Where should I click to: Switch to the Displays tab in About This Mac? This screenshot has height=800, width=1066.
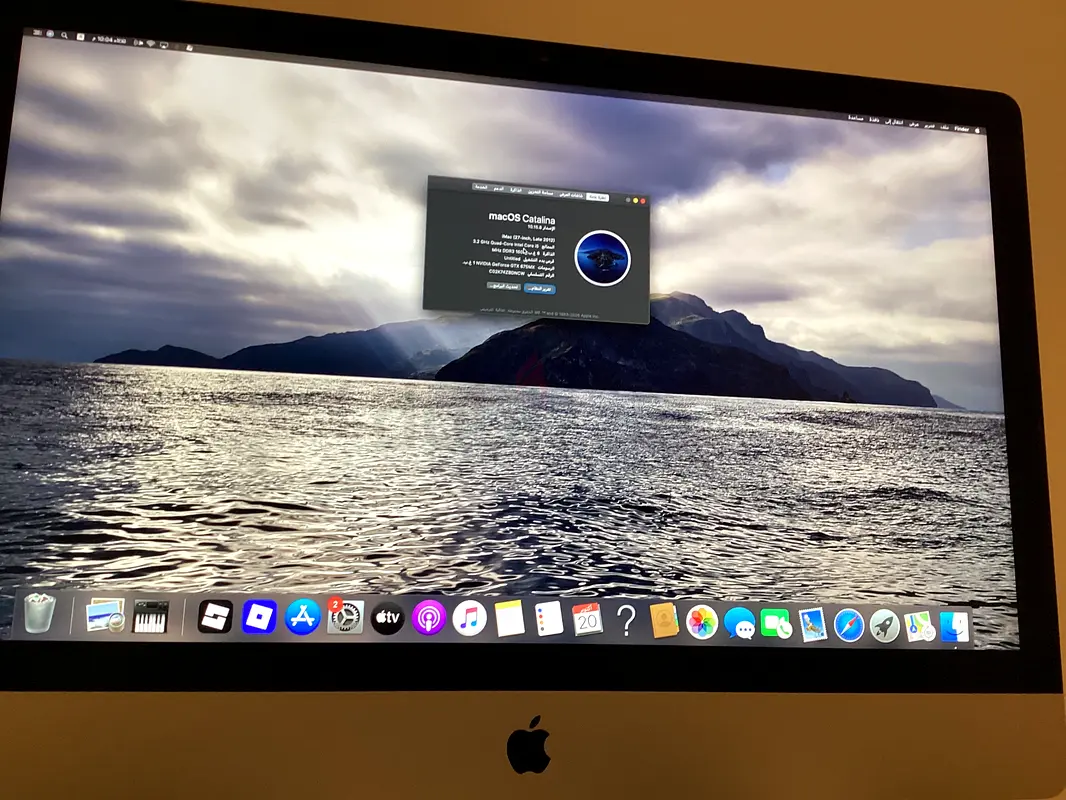571,195
